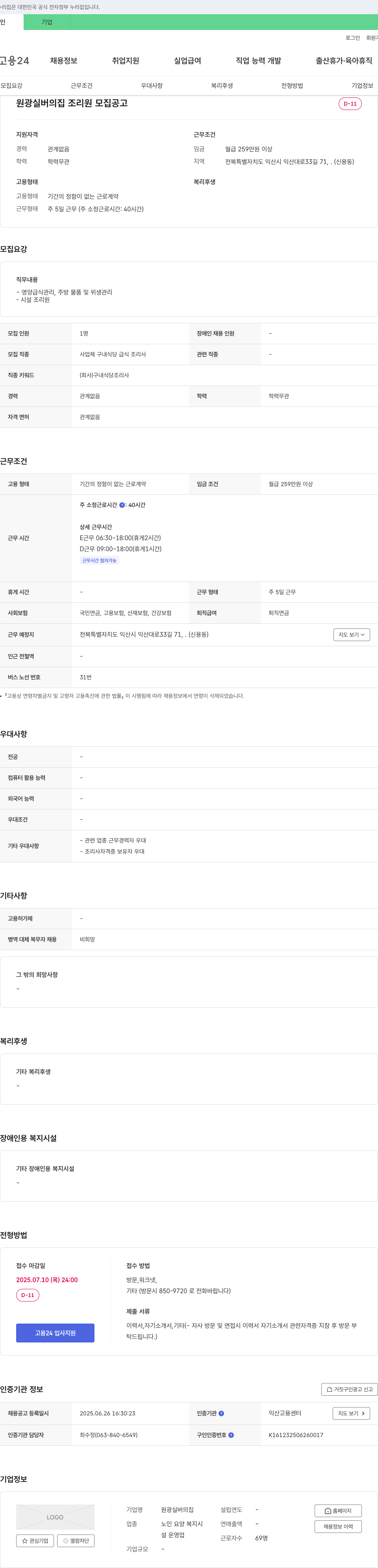Report via 거짓구인광고 신고 button
378x1568 pixels.
[x=349, y=1389]
